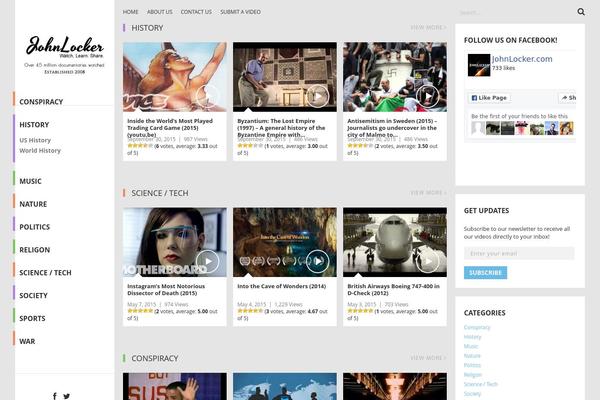Select Religon in the sidebar

34,250
